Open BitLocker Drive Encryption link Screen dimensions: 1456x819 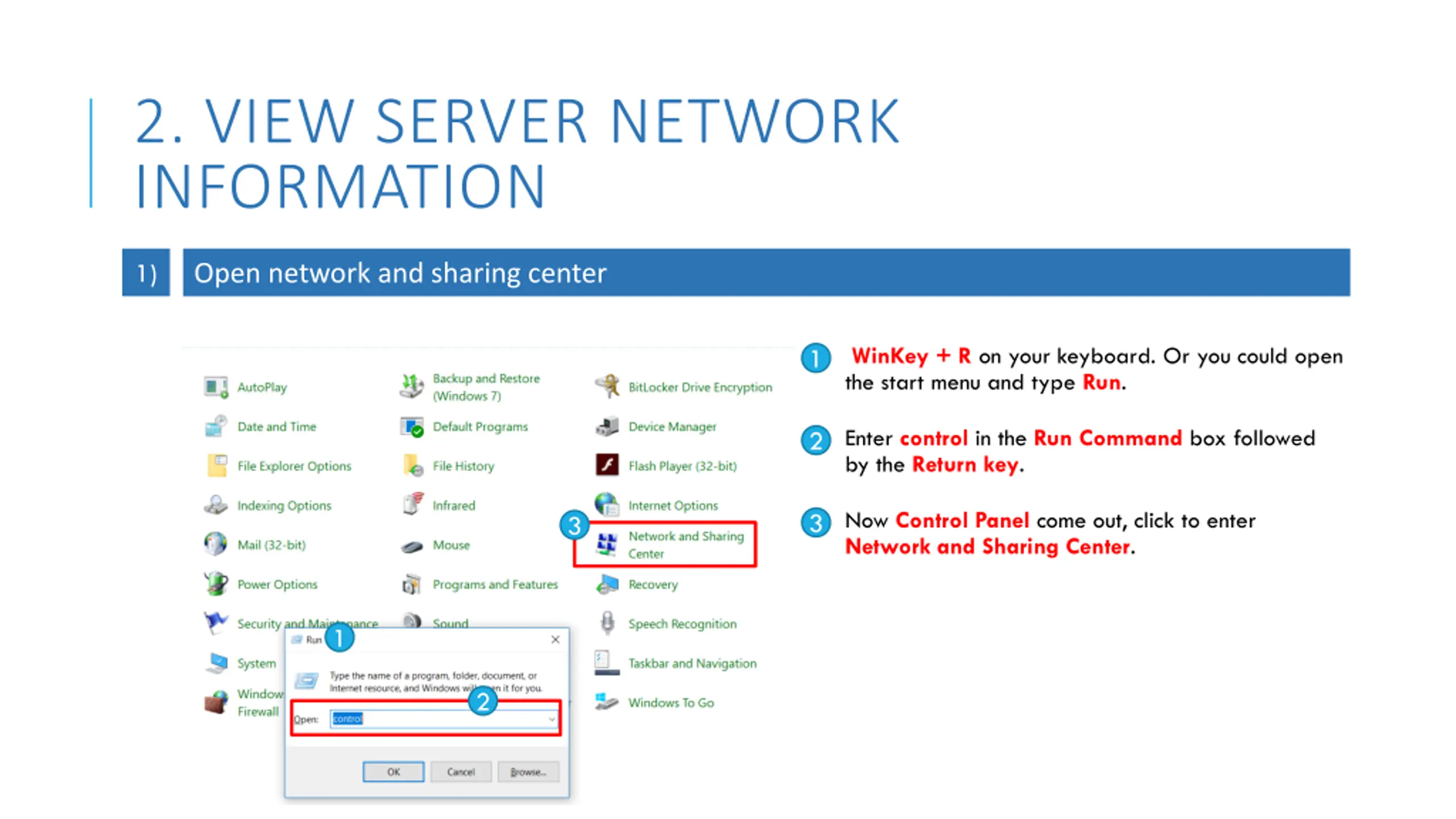700,387
